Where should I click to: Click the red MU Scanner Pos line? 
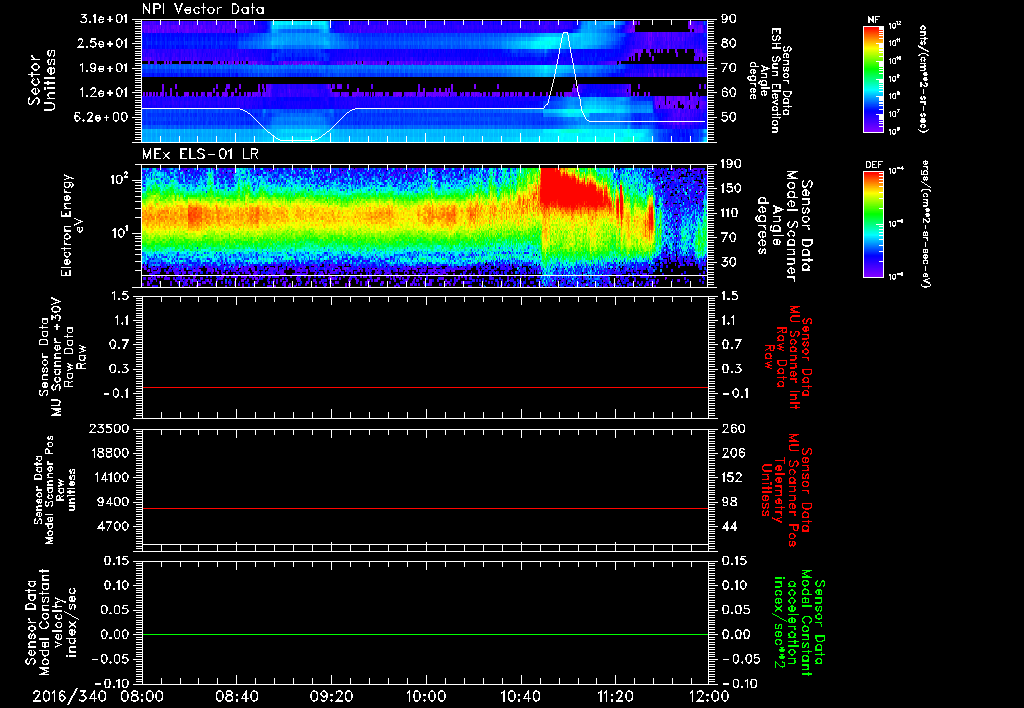tap(424, 509)
